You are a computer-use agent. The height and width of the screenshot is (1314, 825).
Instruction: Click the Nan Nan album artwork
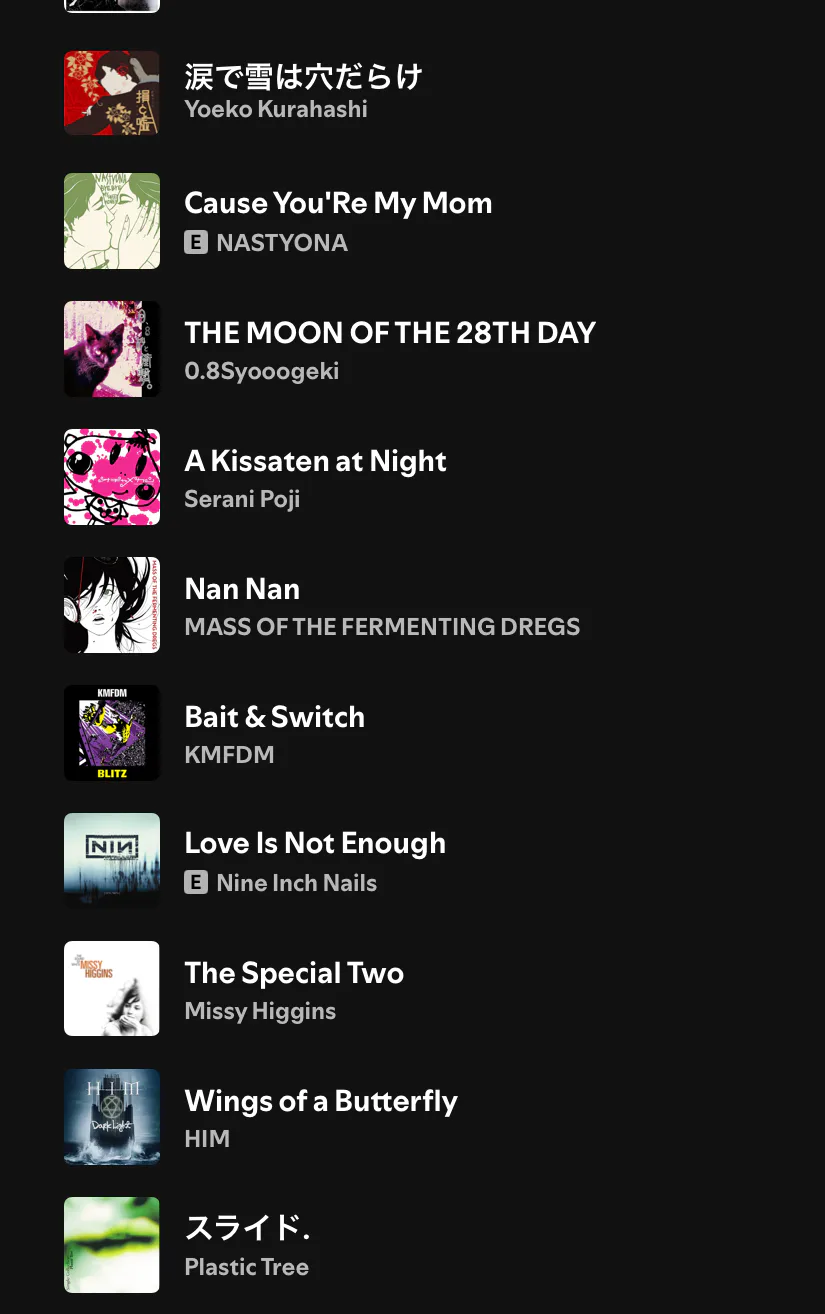point(112,605)
